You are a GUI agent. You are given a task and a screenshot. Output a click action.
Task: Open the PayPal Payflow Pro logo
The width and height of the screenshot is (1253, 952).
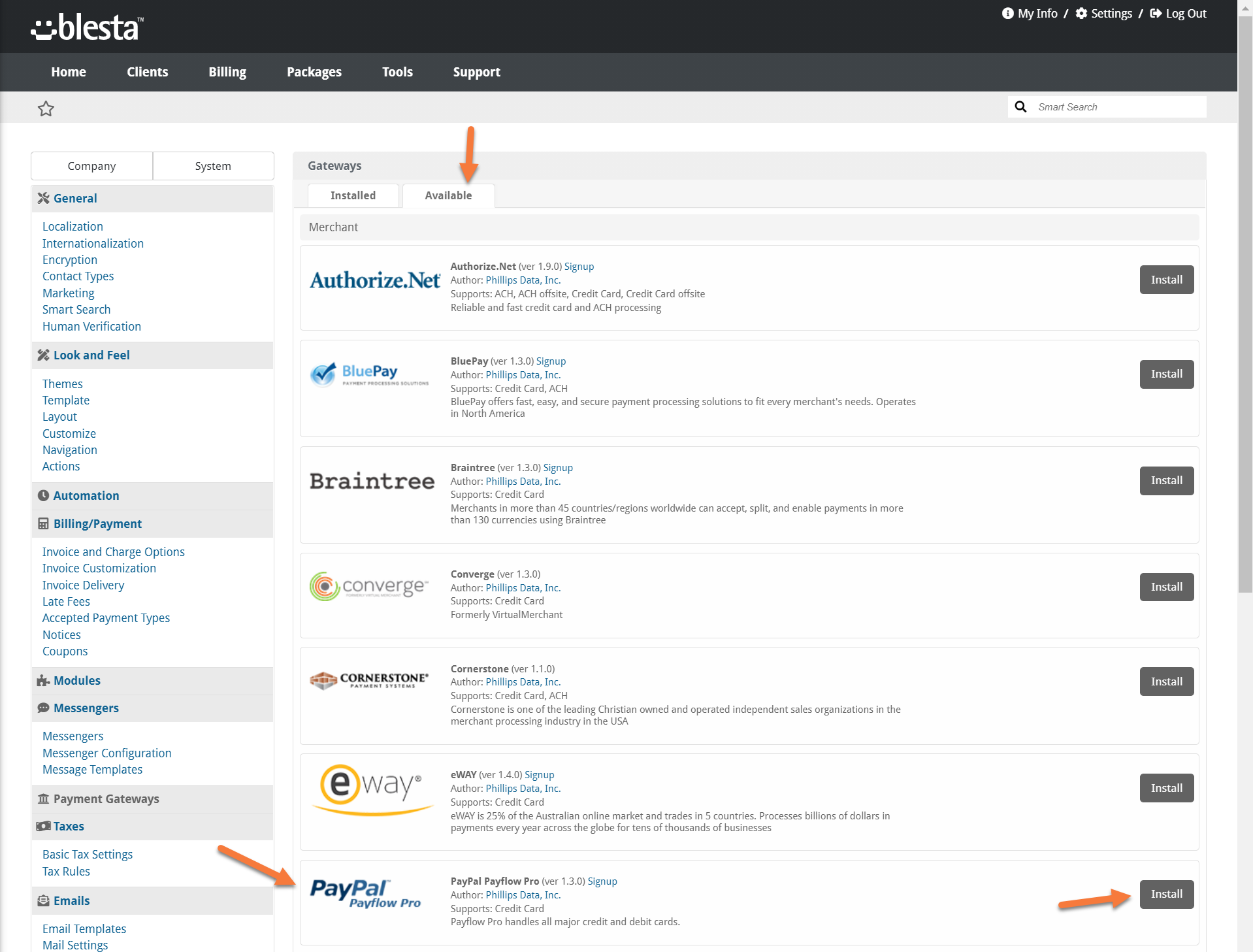[x=366, y=893]
